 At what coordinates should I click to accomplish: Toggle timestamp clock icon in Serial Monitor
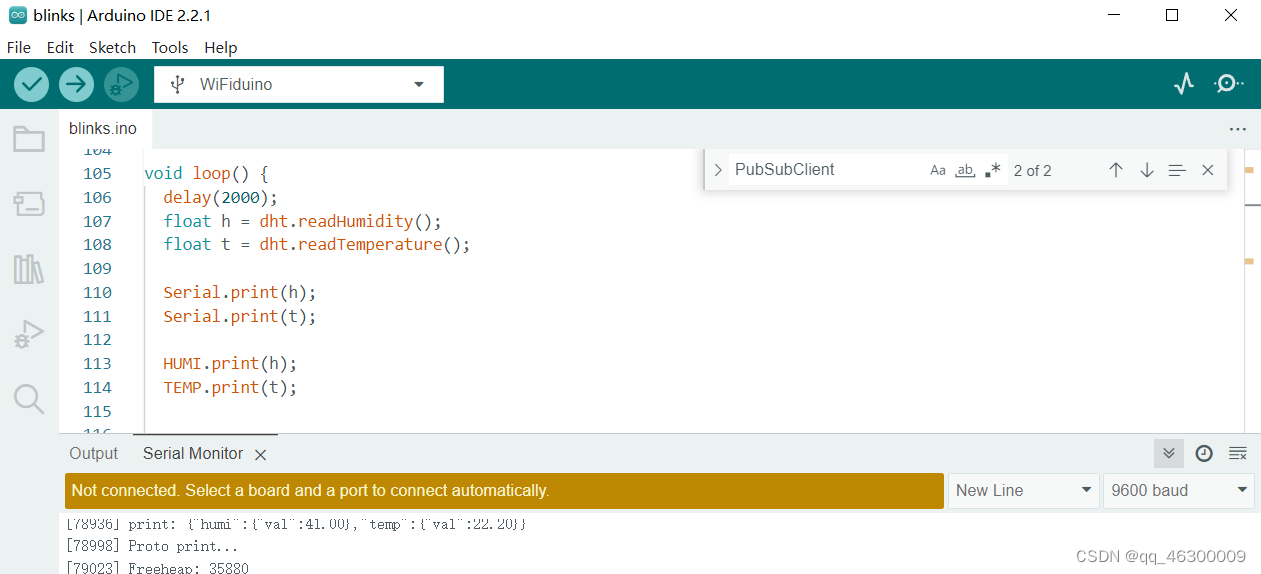[x=1204, y=454]
